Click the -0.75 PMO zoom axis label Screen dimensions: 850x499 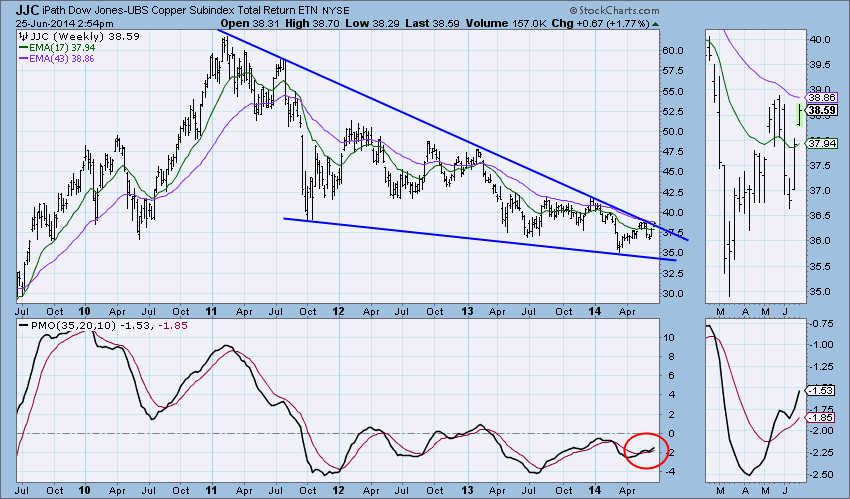[x=821, y=323]
